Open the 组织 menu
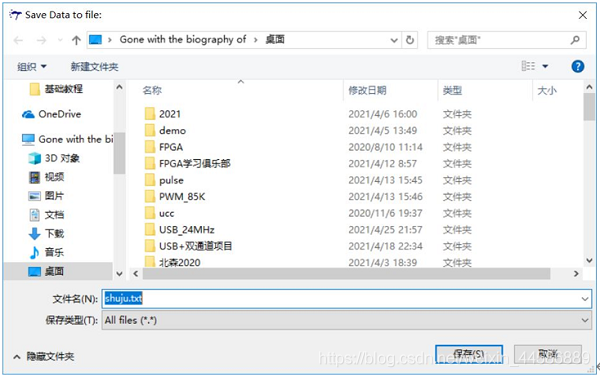600x377 pixels. [32, 67]
